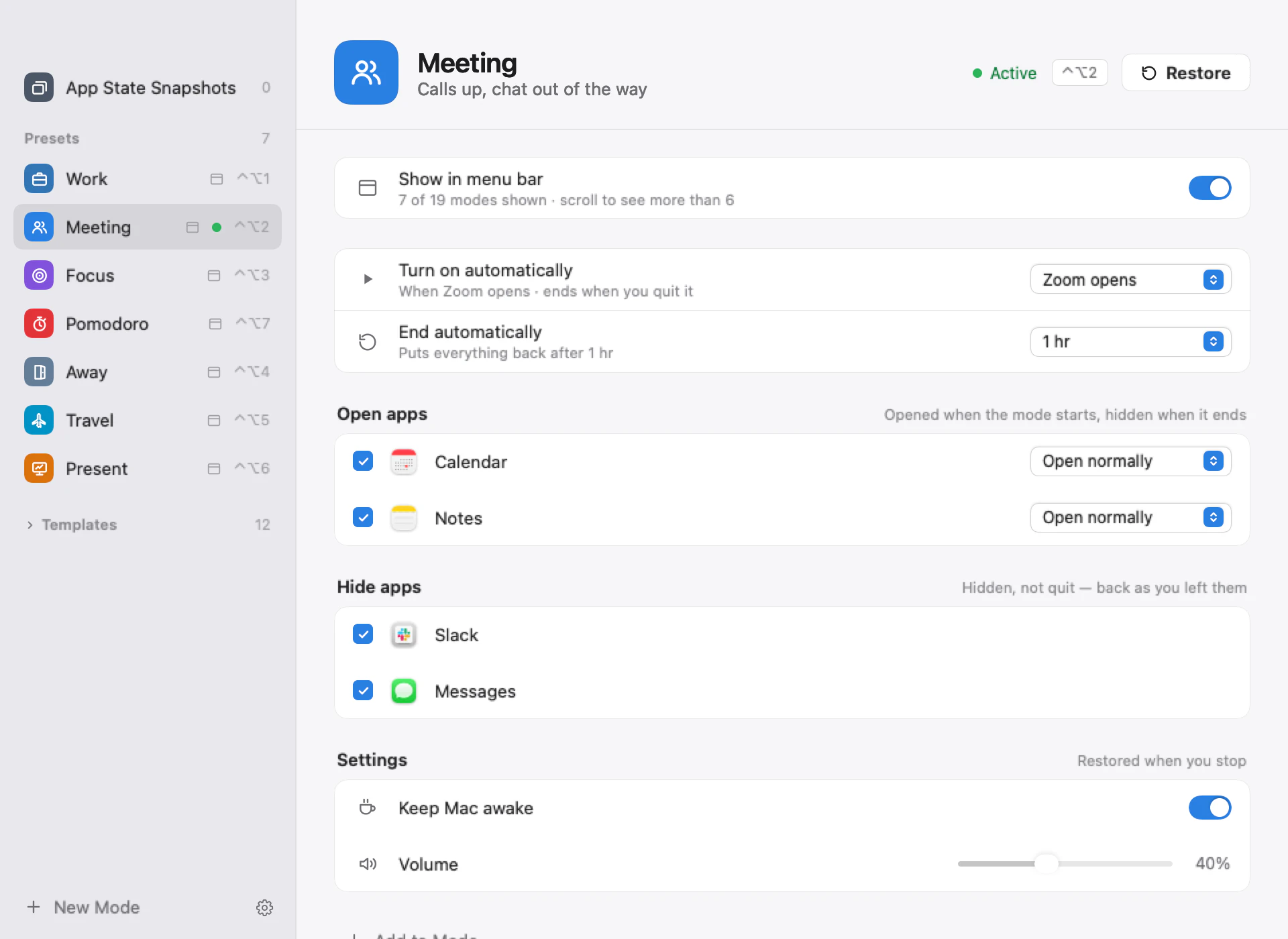
Task: Click the Volume speaker icon
Action: [x=368, y=864]
